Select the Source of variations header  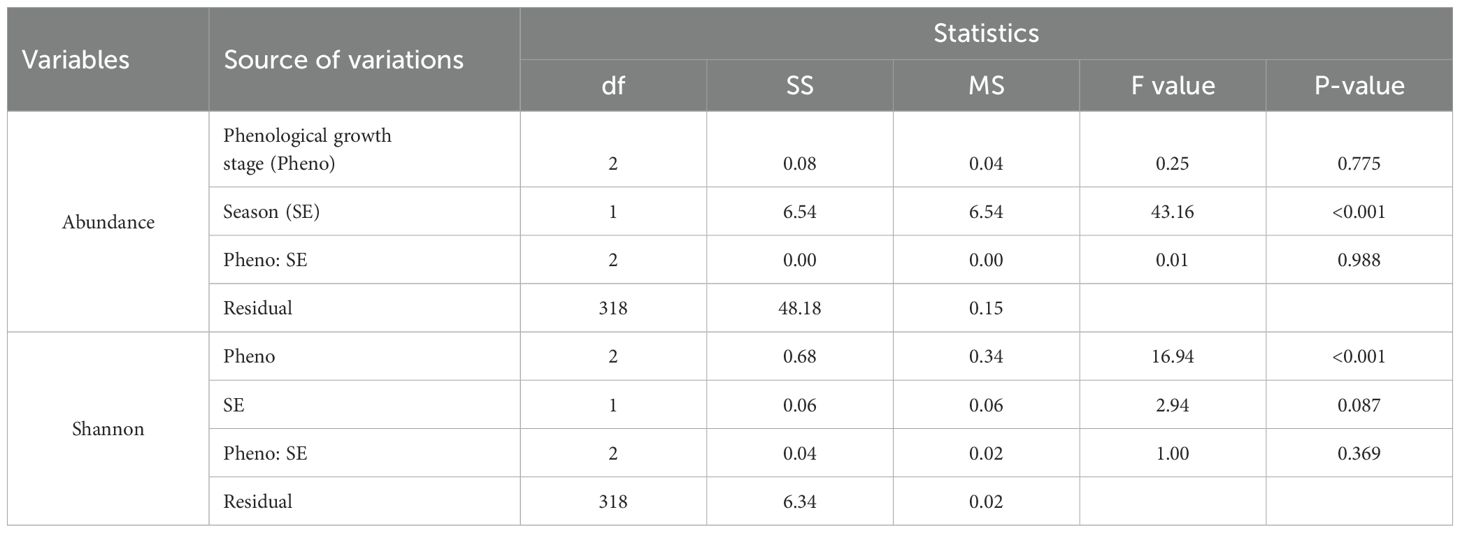[343, 59]
